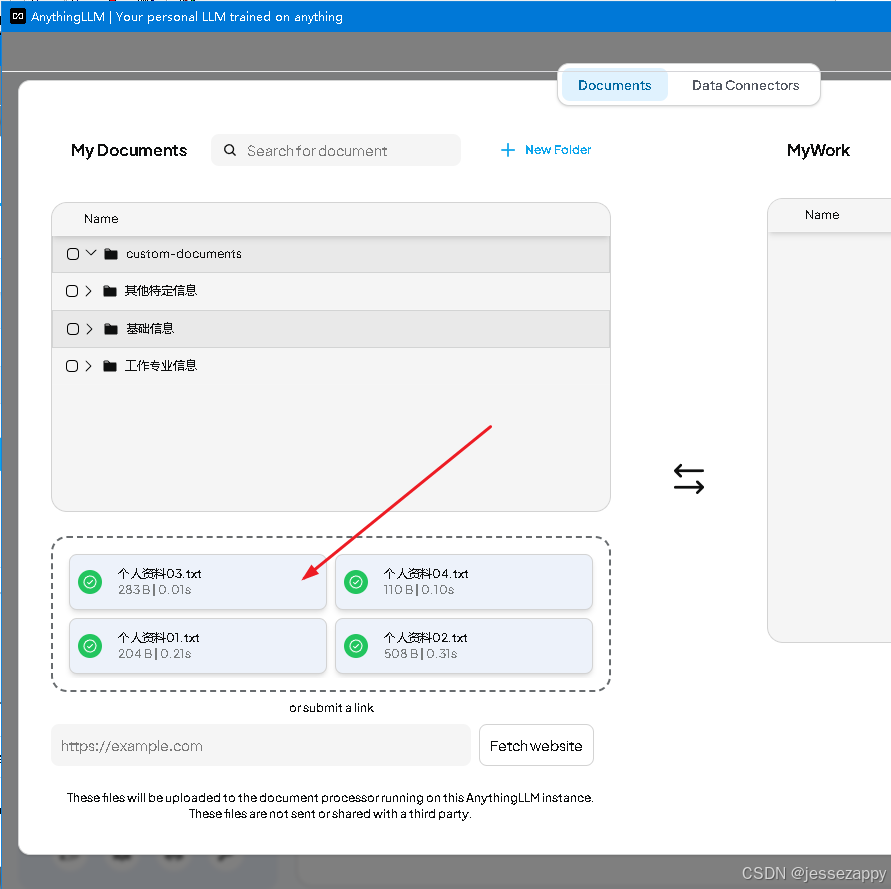Check the 工作专业信息 folder checkbox
This screenshot has height=889, width=891.
point(72,366)
